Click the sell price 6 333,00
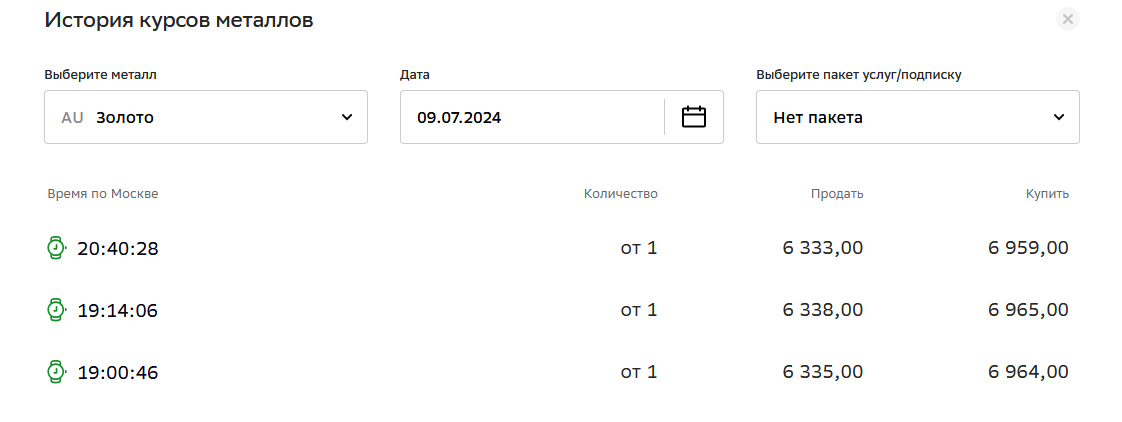 coord(823,248)
